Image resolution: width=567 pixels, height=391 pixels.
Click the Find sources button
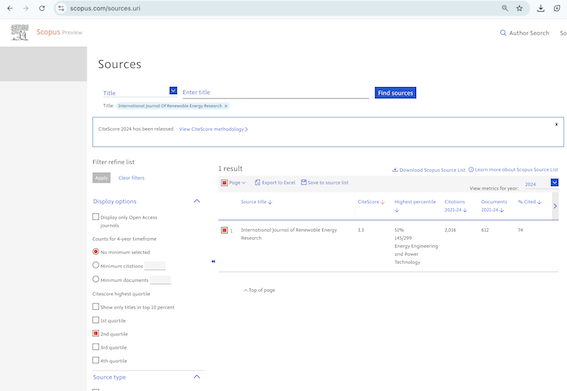395,93
